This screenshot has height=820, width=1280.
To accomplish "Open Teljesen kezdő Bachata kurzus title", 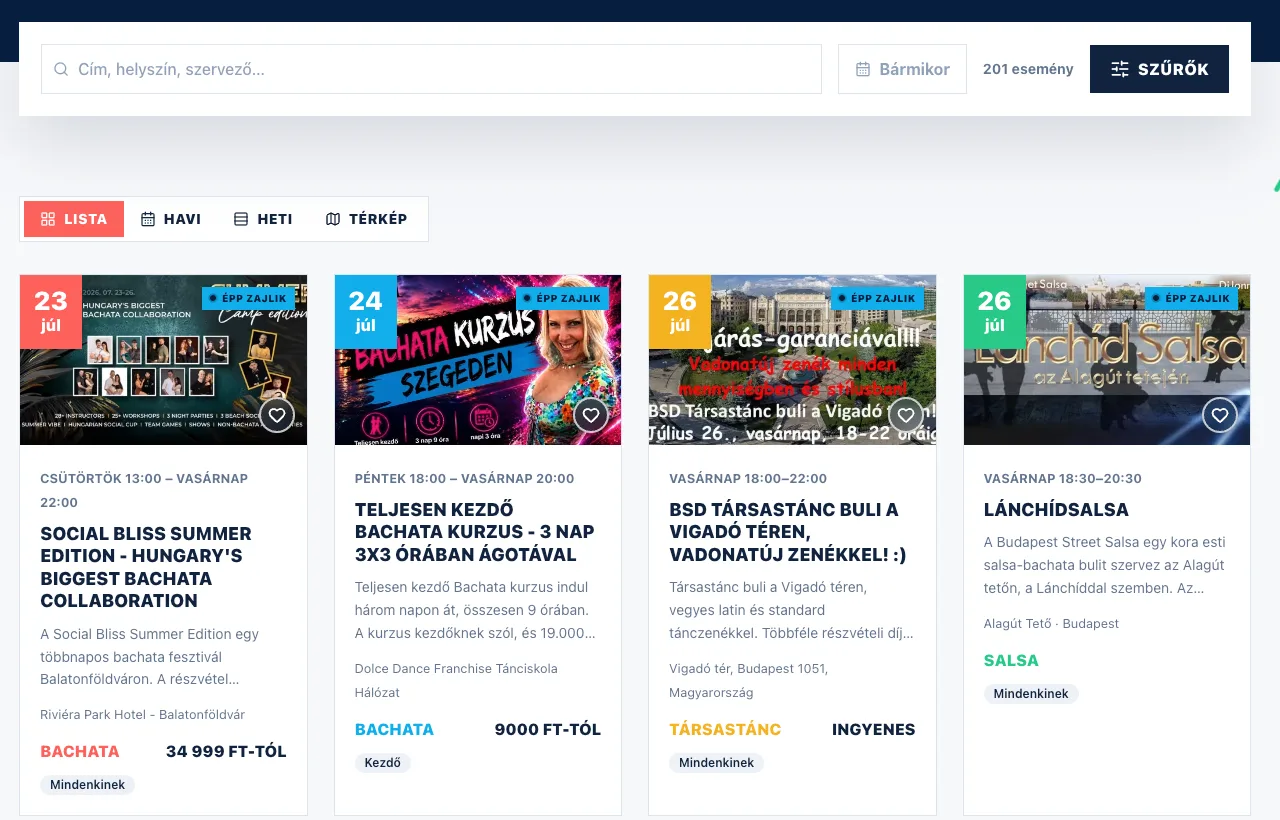I will tap(475, 532).
